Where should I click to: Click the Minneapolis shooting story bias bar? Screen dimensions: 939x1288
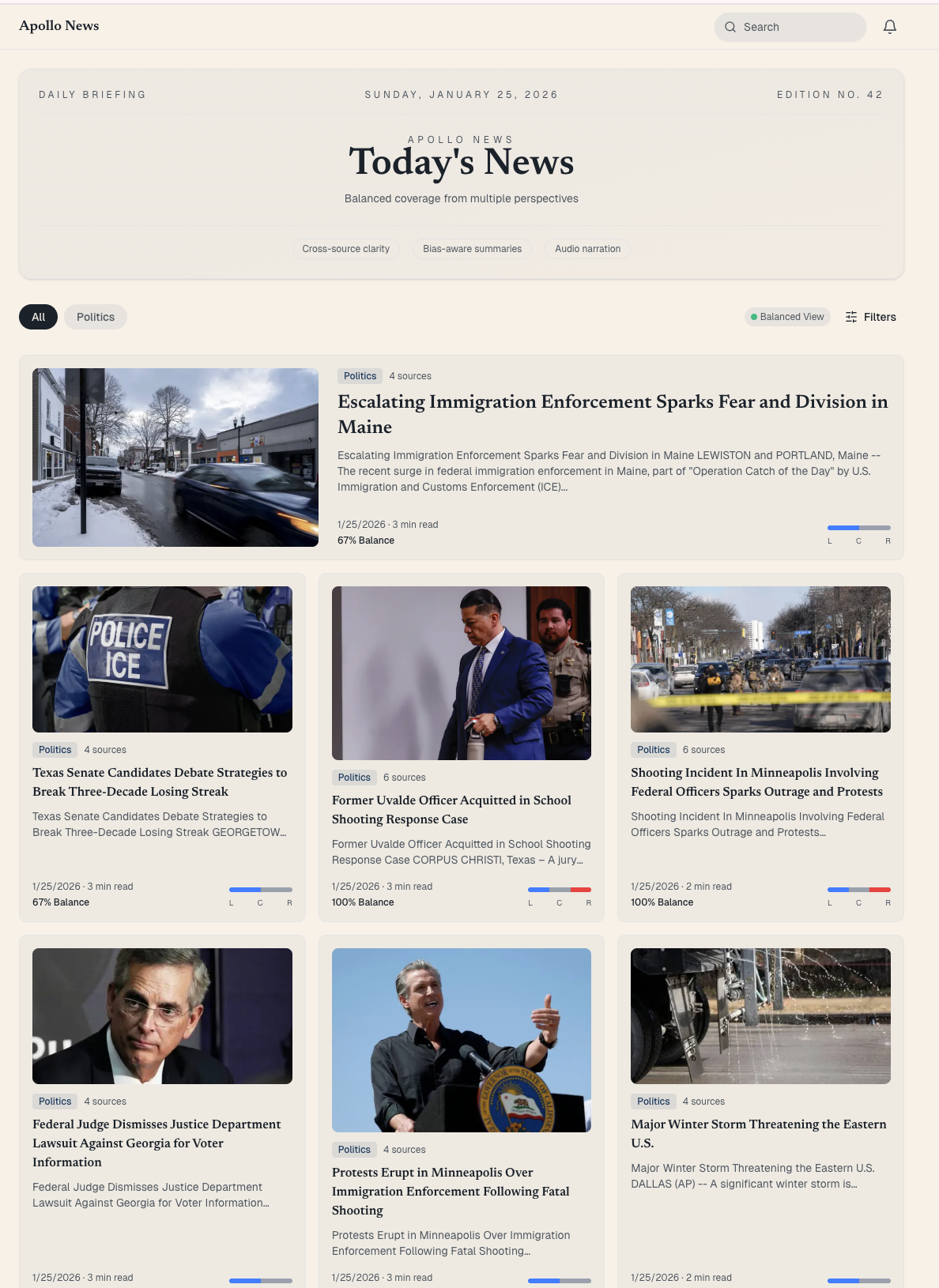(x=859, y=890)
